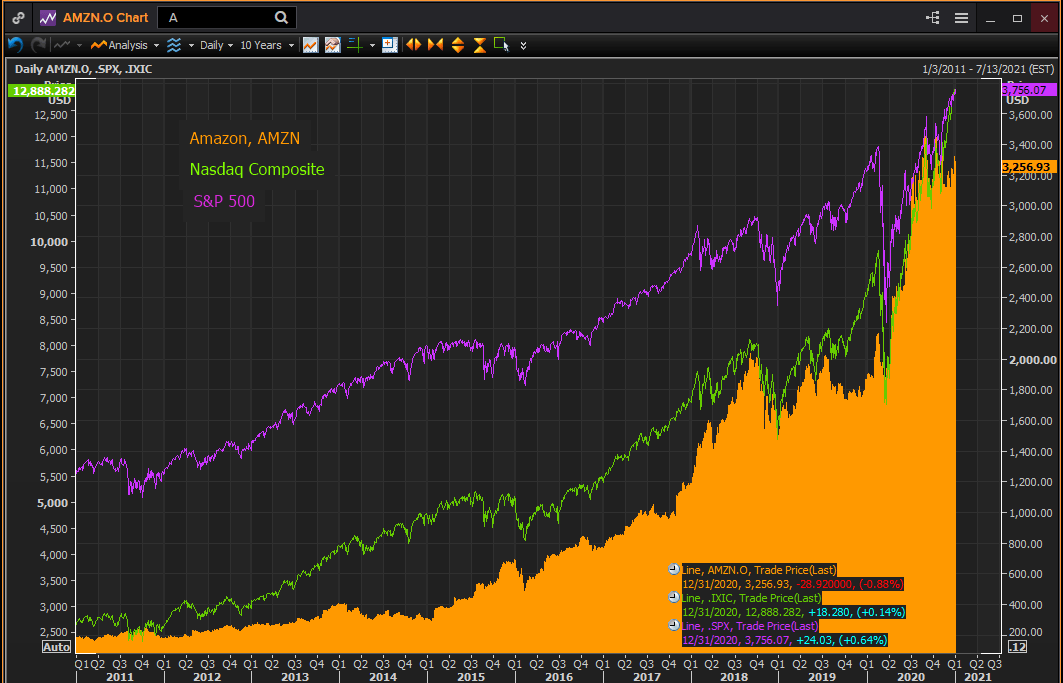Click the S&P 500 legend label
The width and height of the screenshot is (1063, 683).
[224, 201]
